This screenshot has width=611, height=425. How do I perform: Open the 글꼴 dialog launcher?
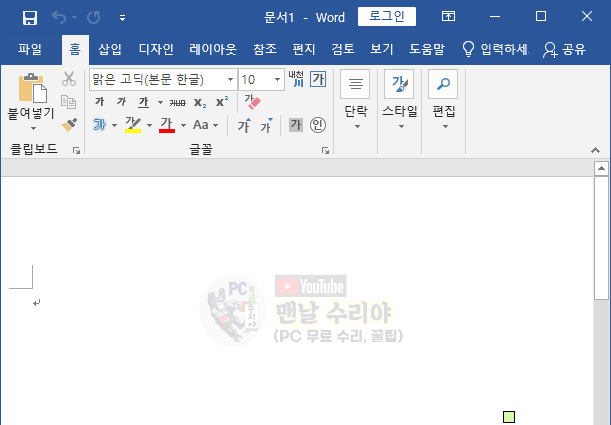(325, 150)
